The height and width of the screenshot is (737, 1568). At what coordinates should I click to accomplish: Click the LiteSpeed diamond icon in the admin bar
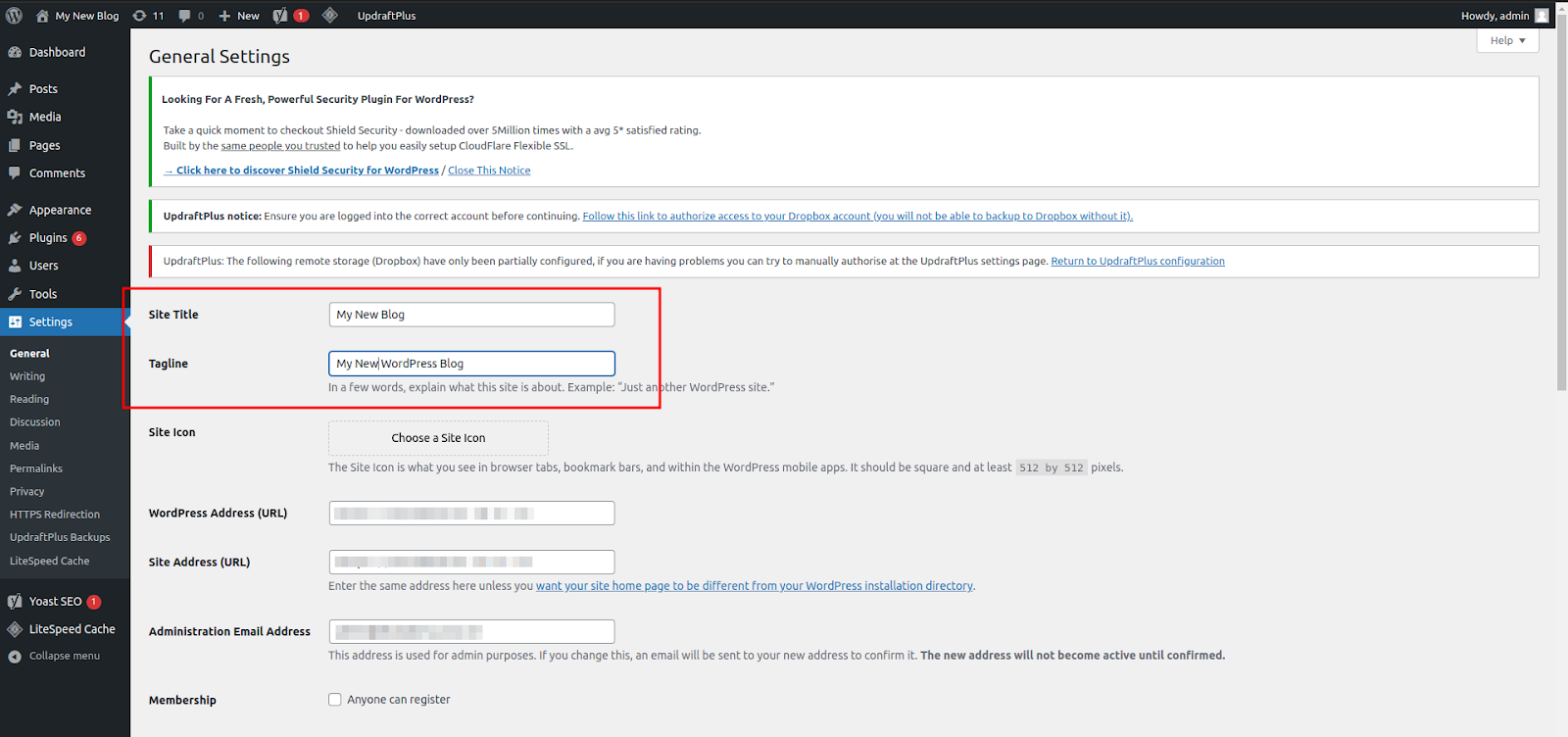330,15
